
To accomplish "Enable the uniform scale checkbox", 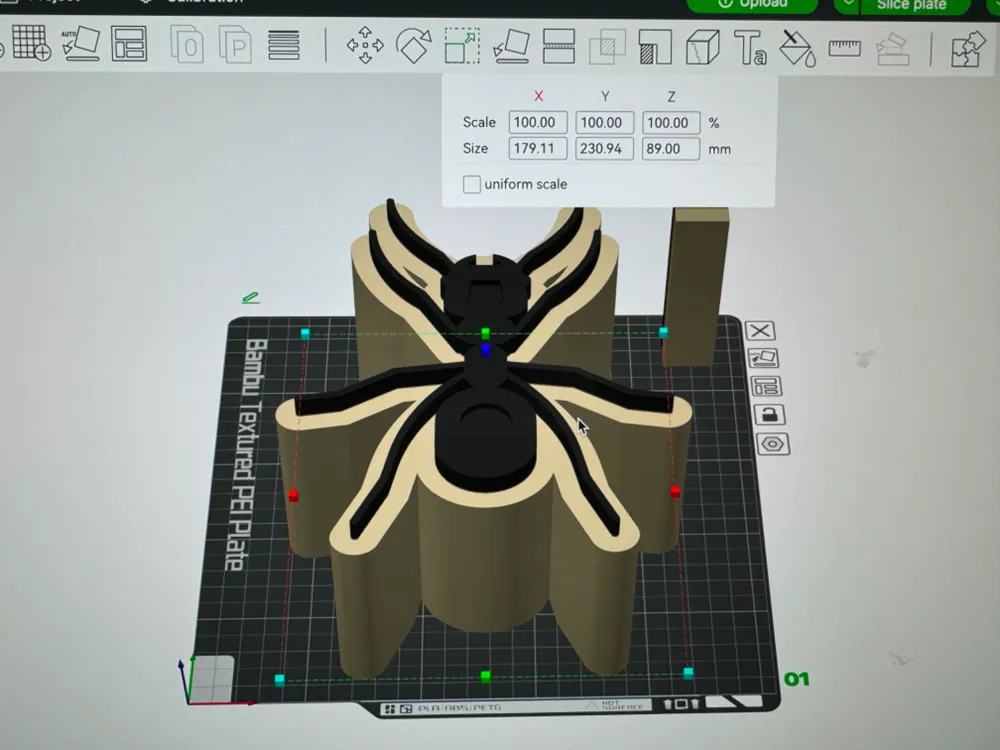I will coord(471,184).
